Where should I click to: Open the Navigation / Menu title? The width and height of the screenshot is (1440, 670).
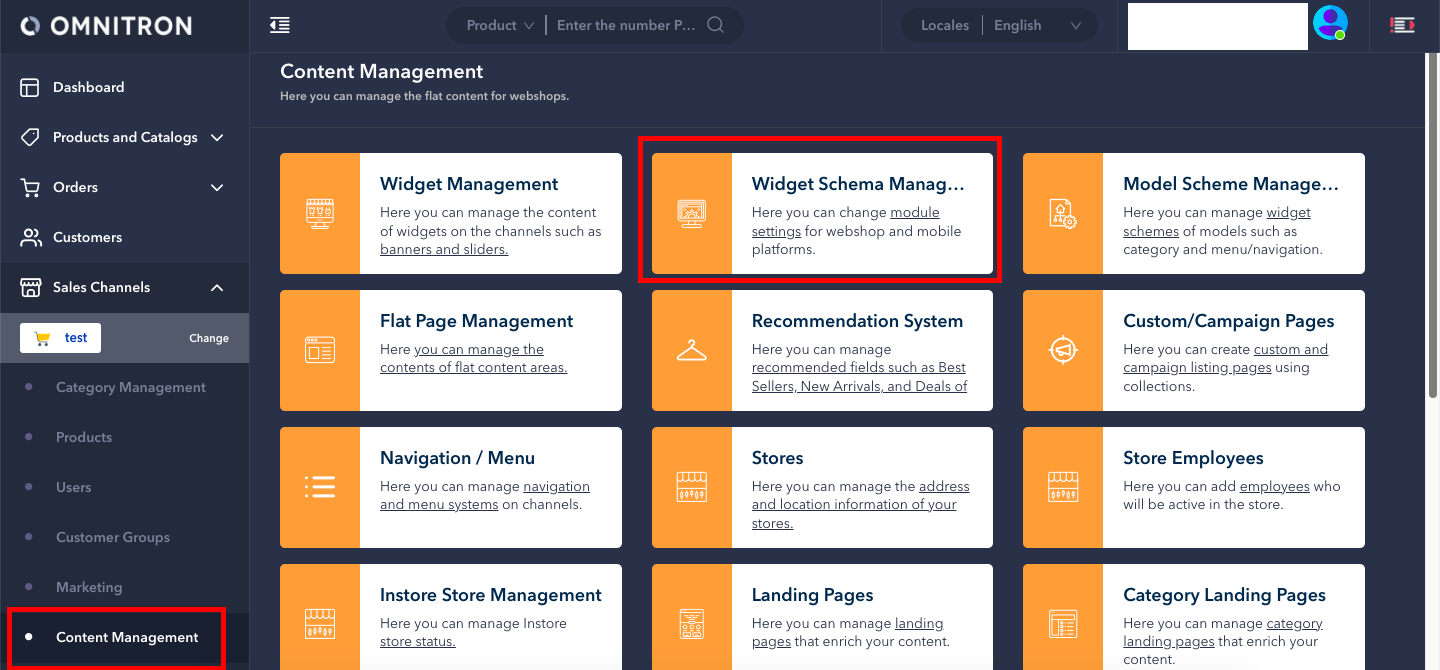(x=457, y=458)
